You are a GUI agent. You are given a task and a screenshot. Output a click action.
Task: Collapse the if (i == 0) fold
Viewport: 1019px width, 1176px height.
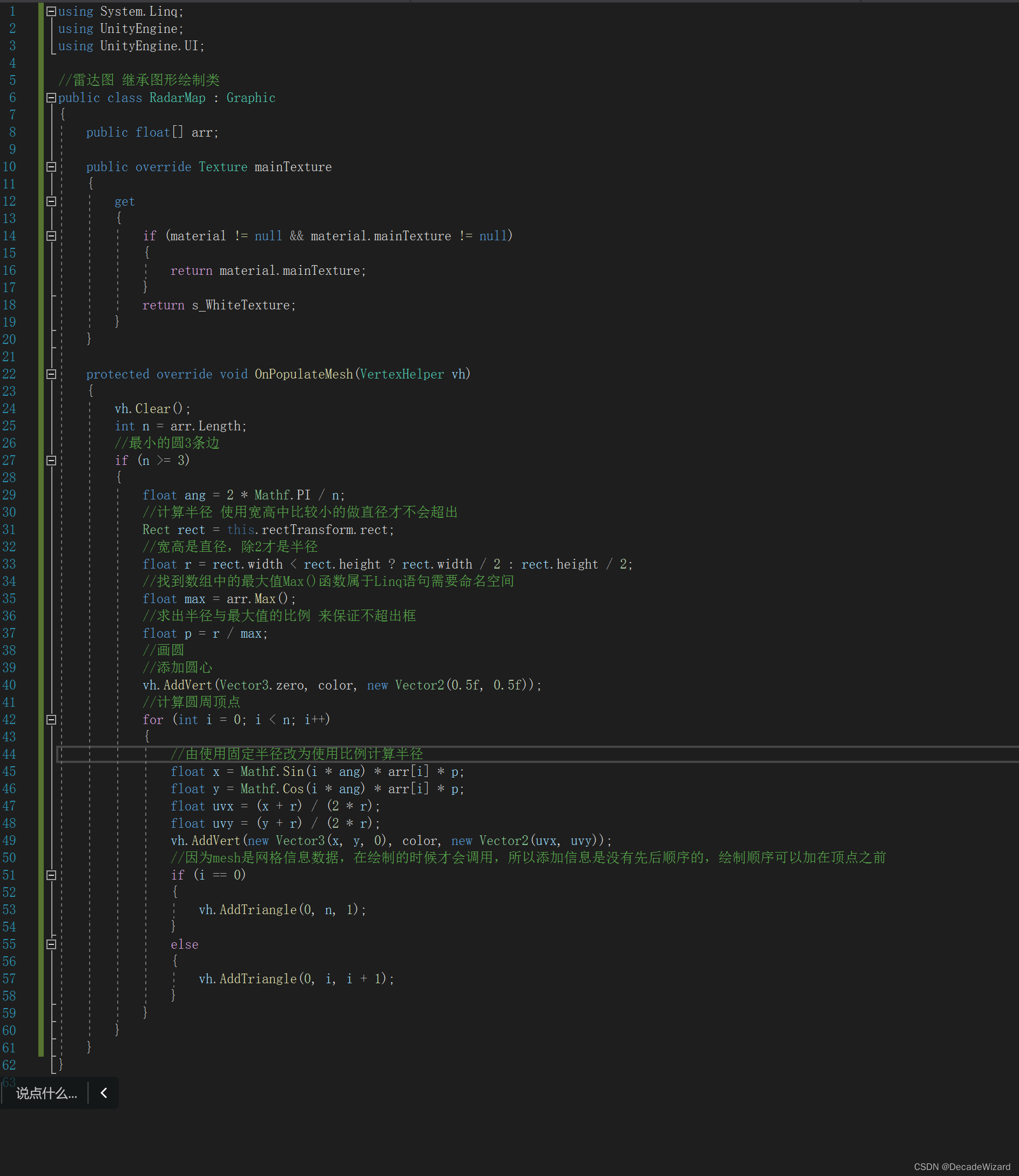coord(51,875)
